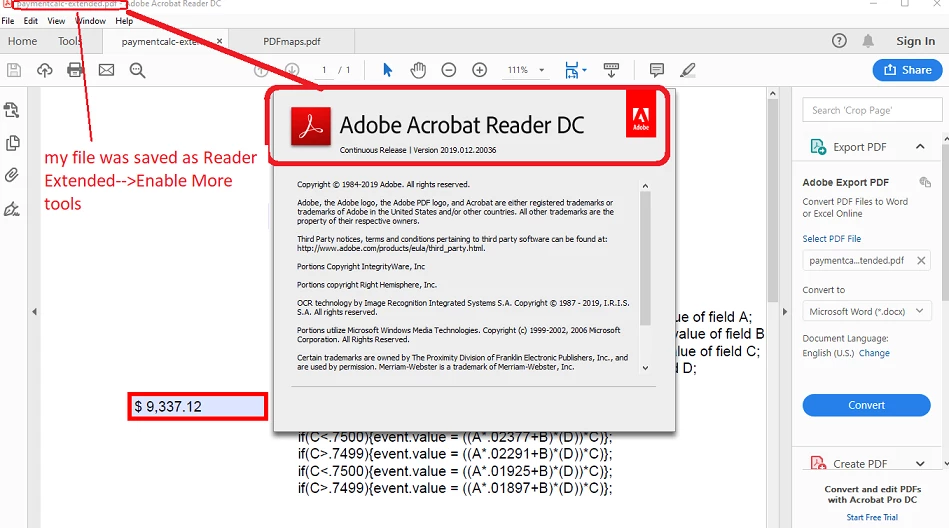Viewport: 949px width, 528px height.
Task: Click the scrolling mode keyboard icon
Action: point(611,70)
